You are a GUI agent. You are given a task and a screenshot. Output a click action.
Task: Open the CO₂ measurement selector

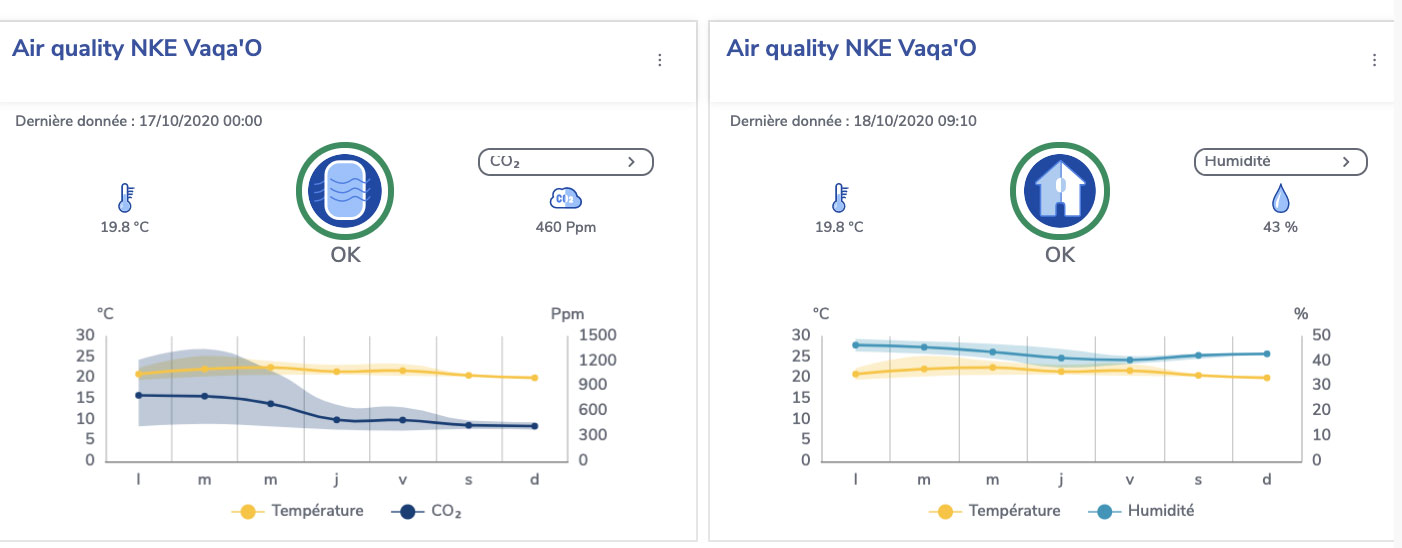click(565, 161)
